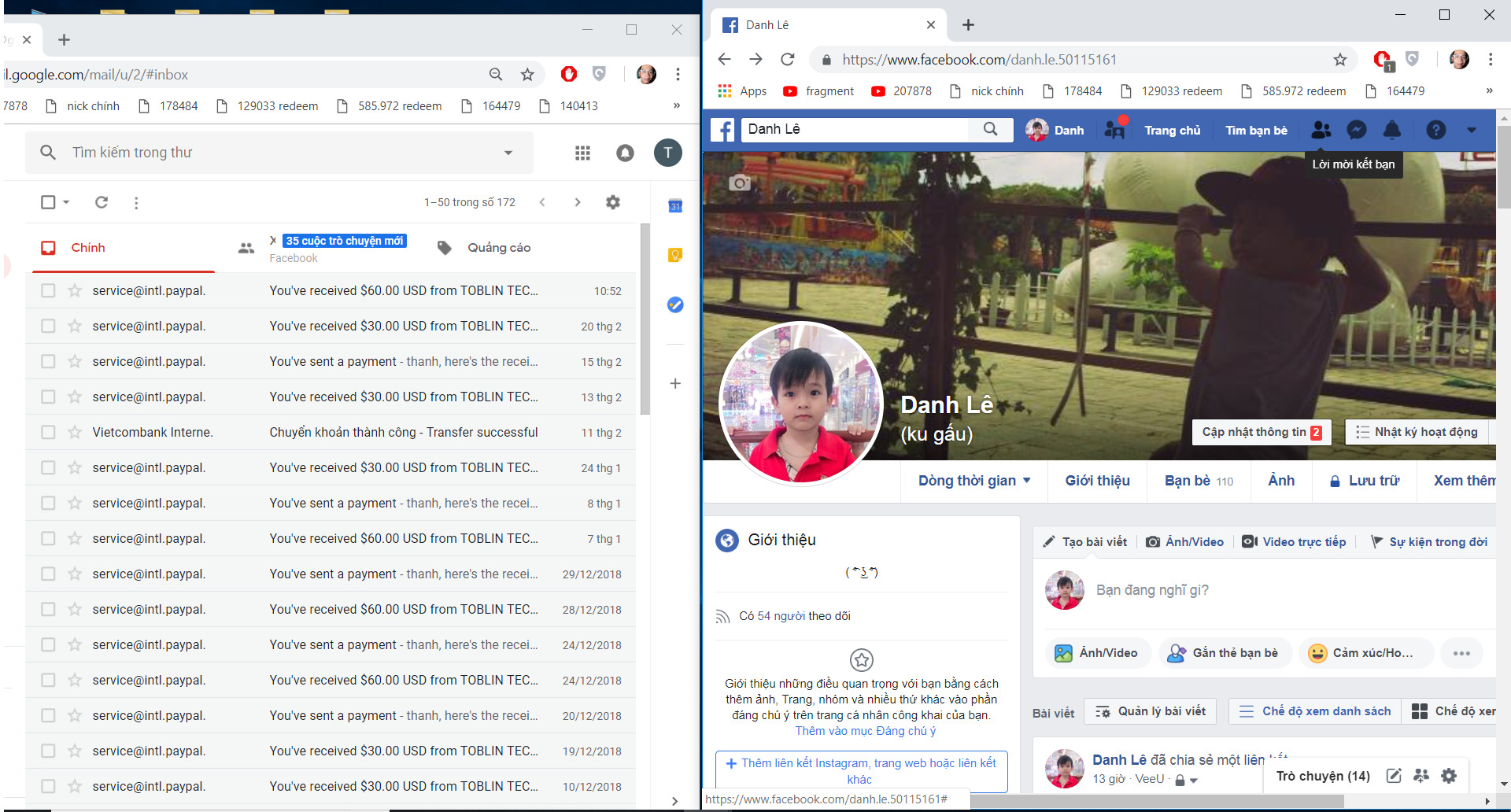Click the friend requests icon
1511x812 pixels.
pyautogui.click(x=1321, y=130)
